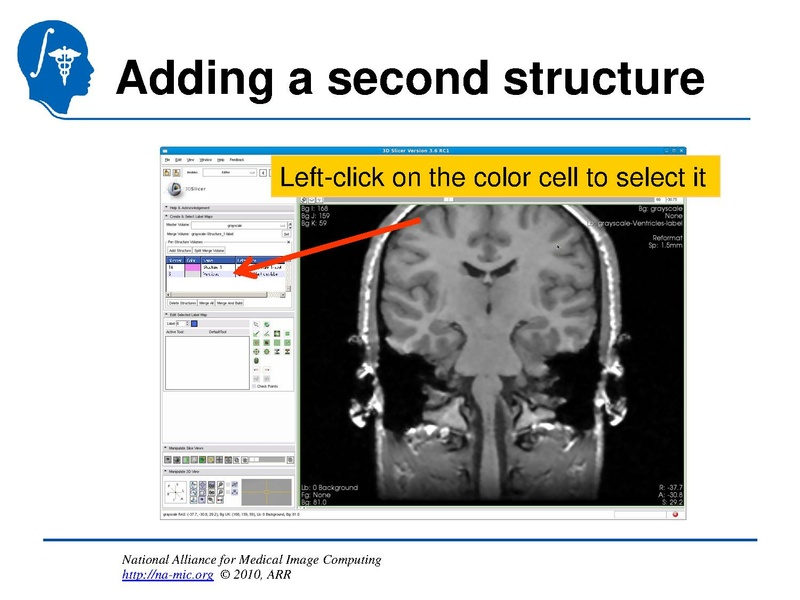Click the pink color cell for Structure 1

point(193,268)
